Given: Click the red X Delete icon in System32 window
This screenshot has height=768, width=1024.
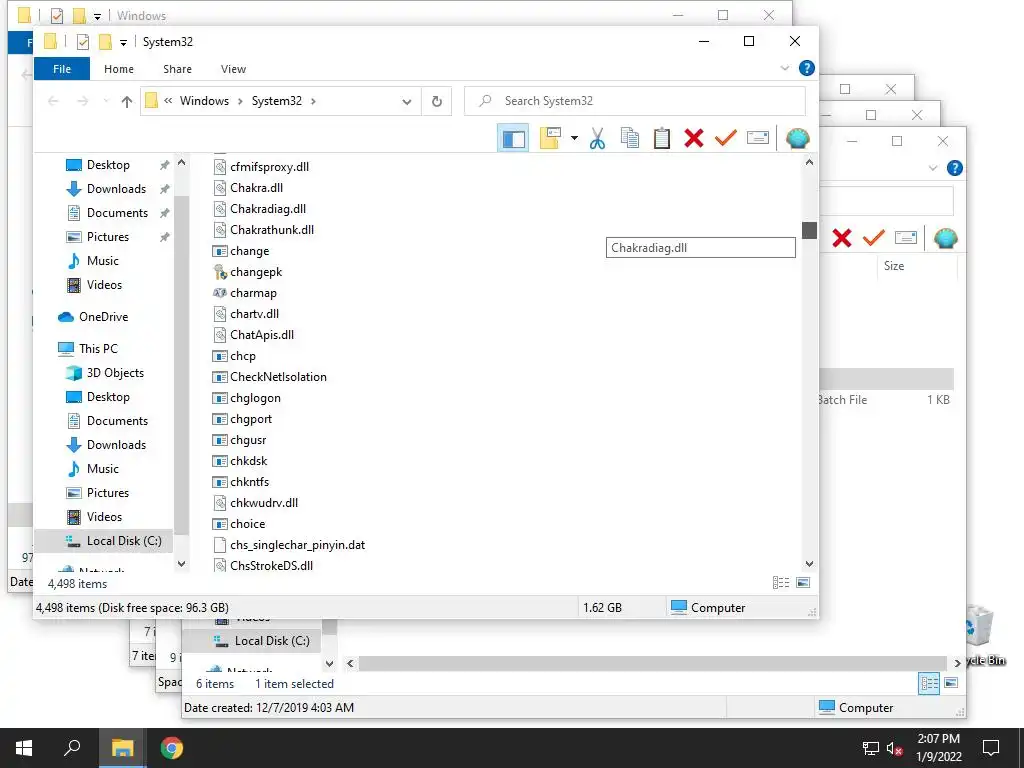Looking at the screenshot, I should tap(694, 138).
